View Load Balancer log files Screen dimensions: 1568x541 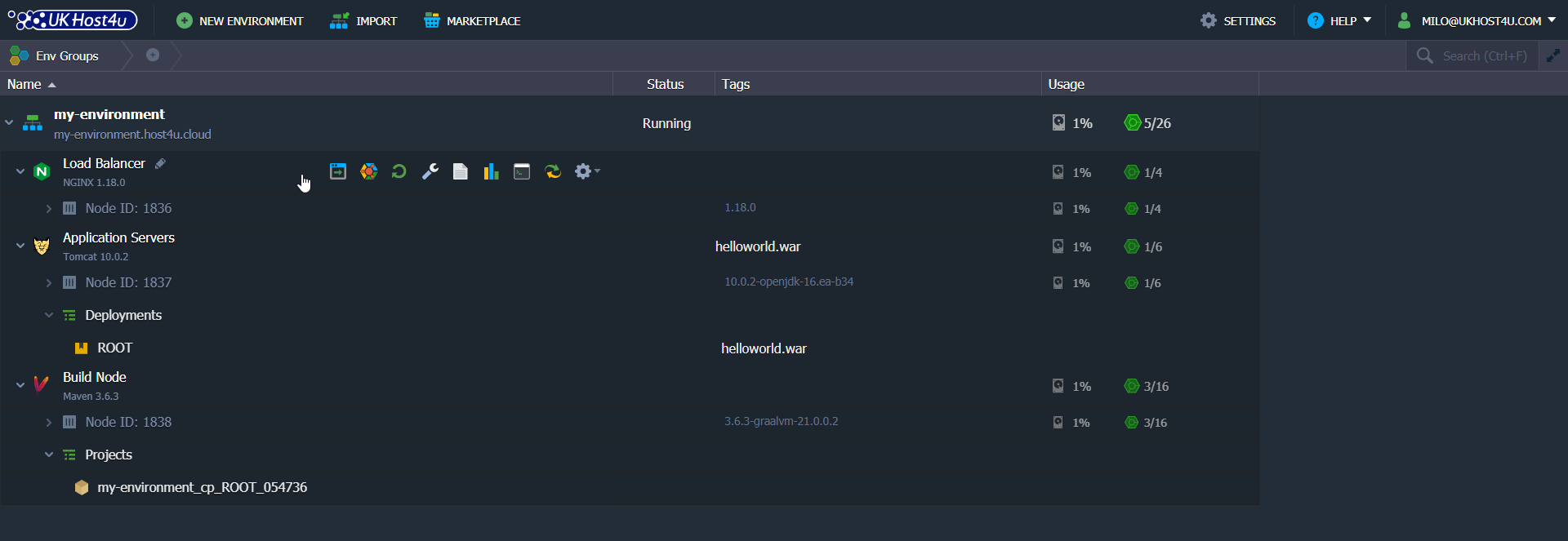[x=461, y=171]
